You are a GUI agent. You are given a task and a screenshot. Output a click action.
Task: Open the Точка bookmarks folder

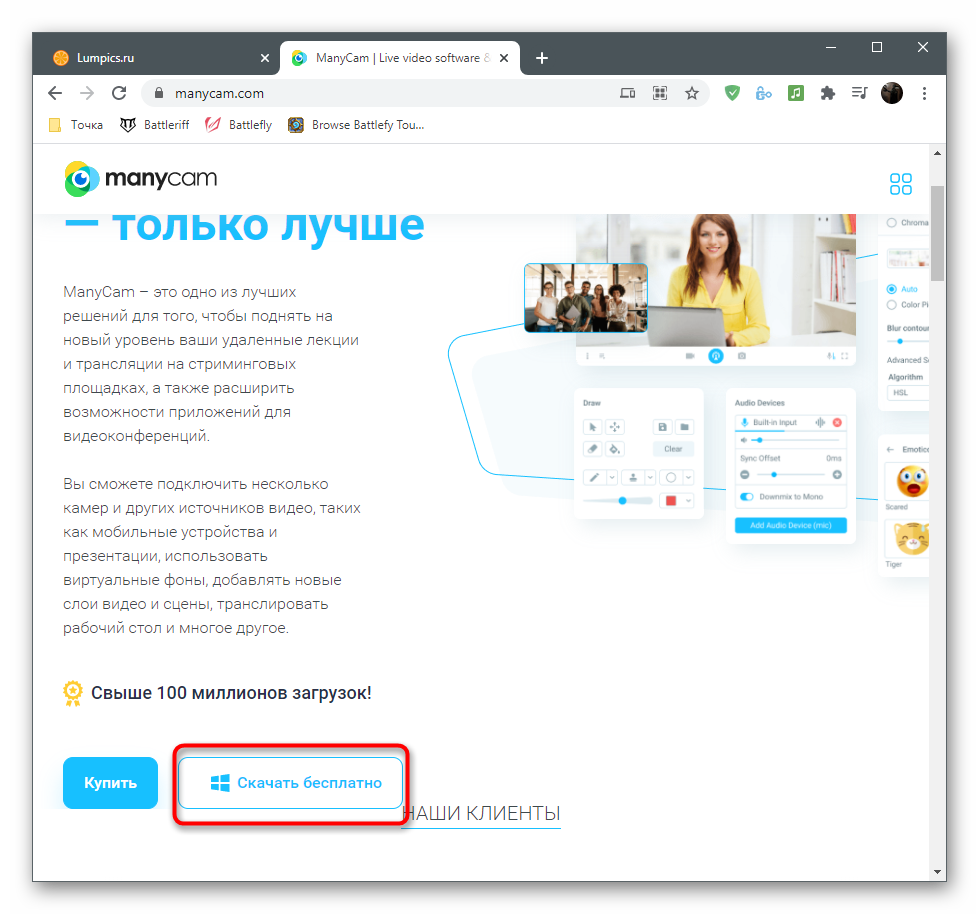(76, 125)
